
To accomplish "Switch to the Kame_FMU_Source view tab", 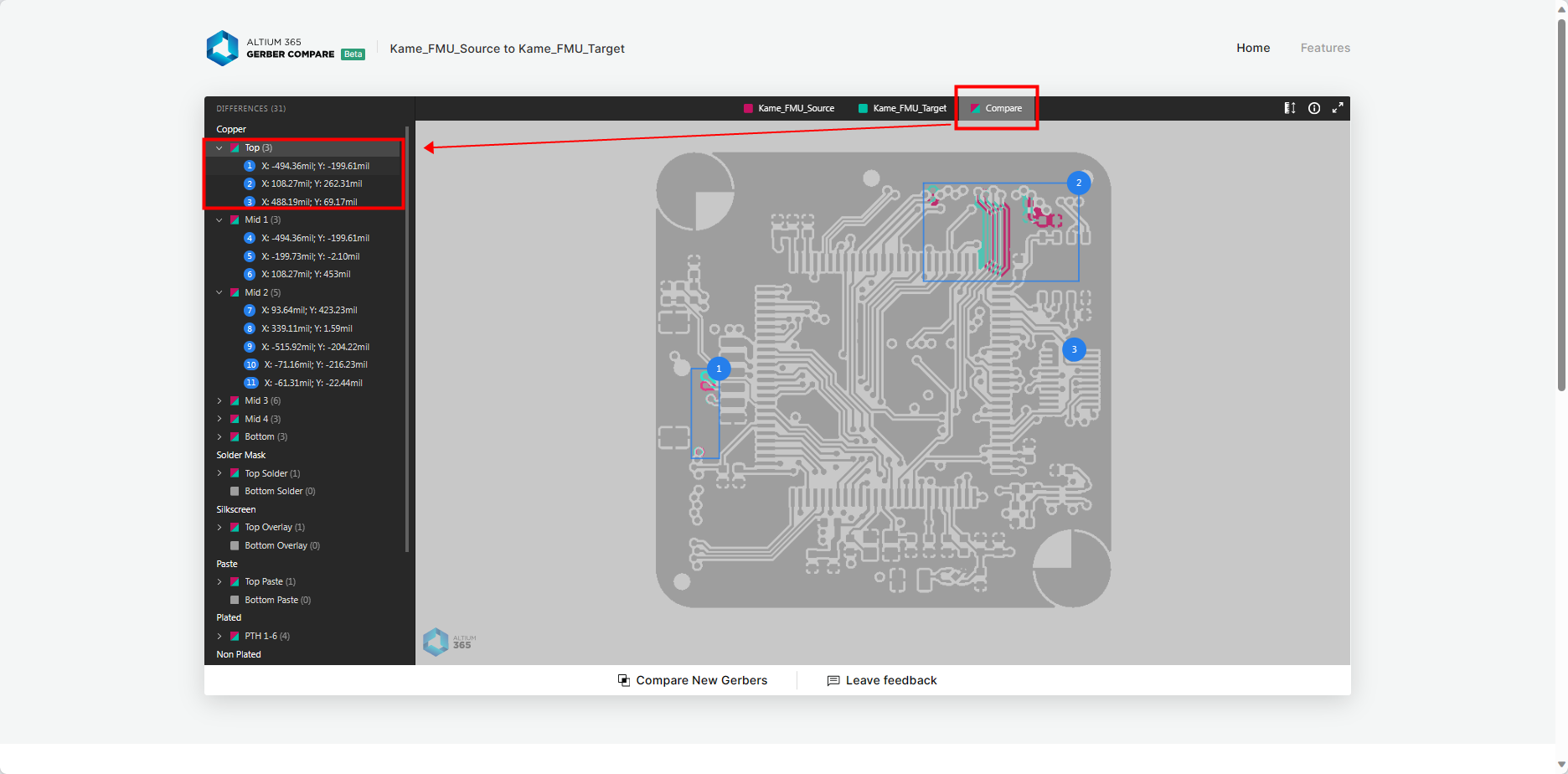I will click(789, 108).
